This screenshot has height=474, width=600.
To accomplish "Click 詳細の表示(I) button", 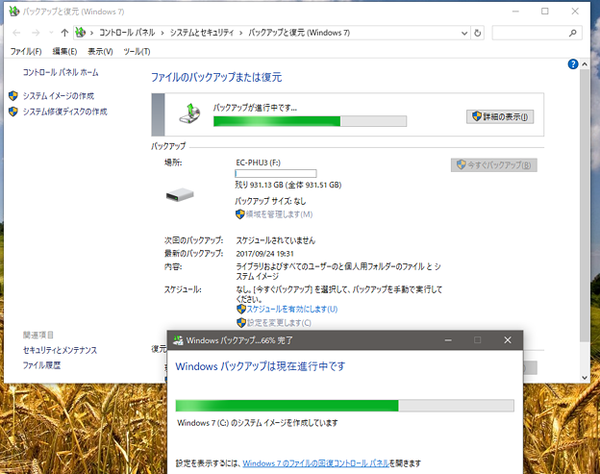I will (x=500, y=117).
